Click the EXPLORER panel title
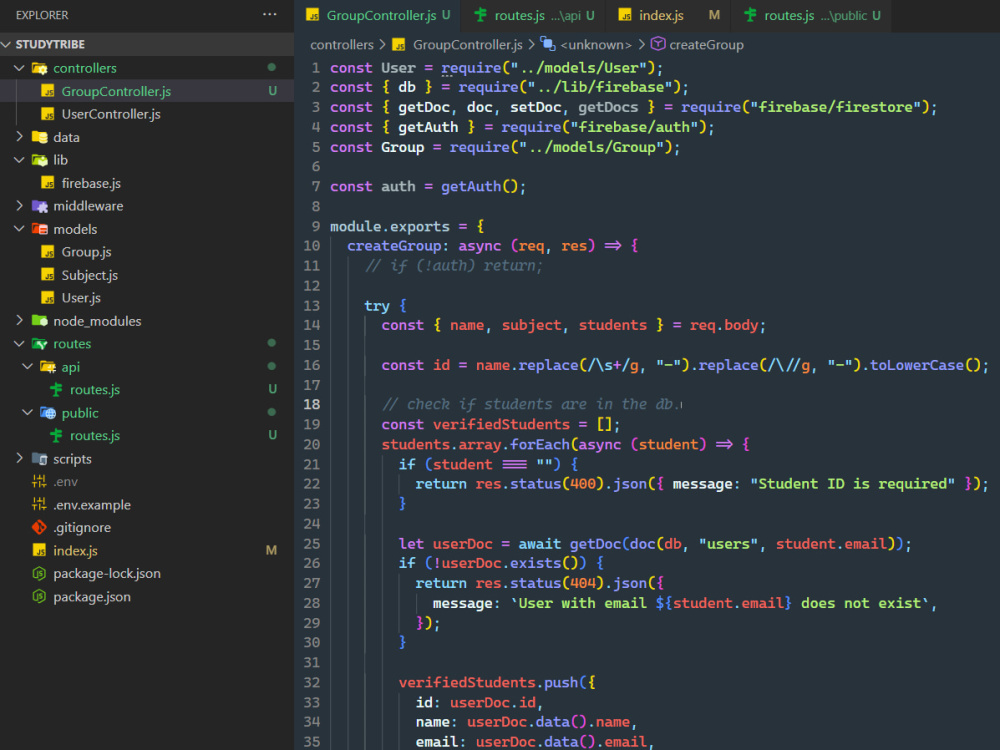The height and width of the screenshot is (750, 1000). click(x=42, y=15)
